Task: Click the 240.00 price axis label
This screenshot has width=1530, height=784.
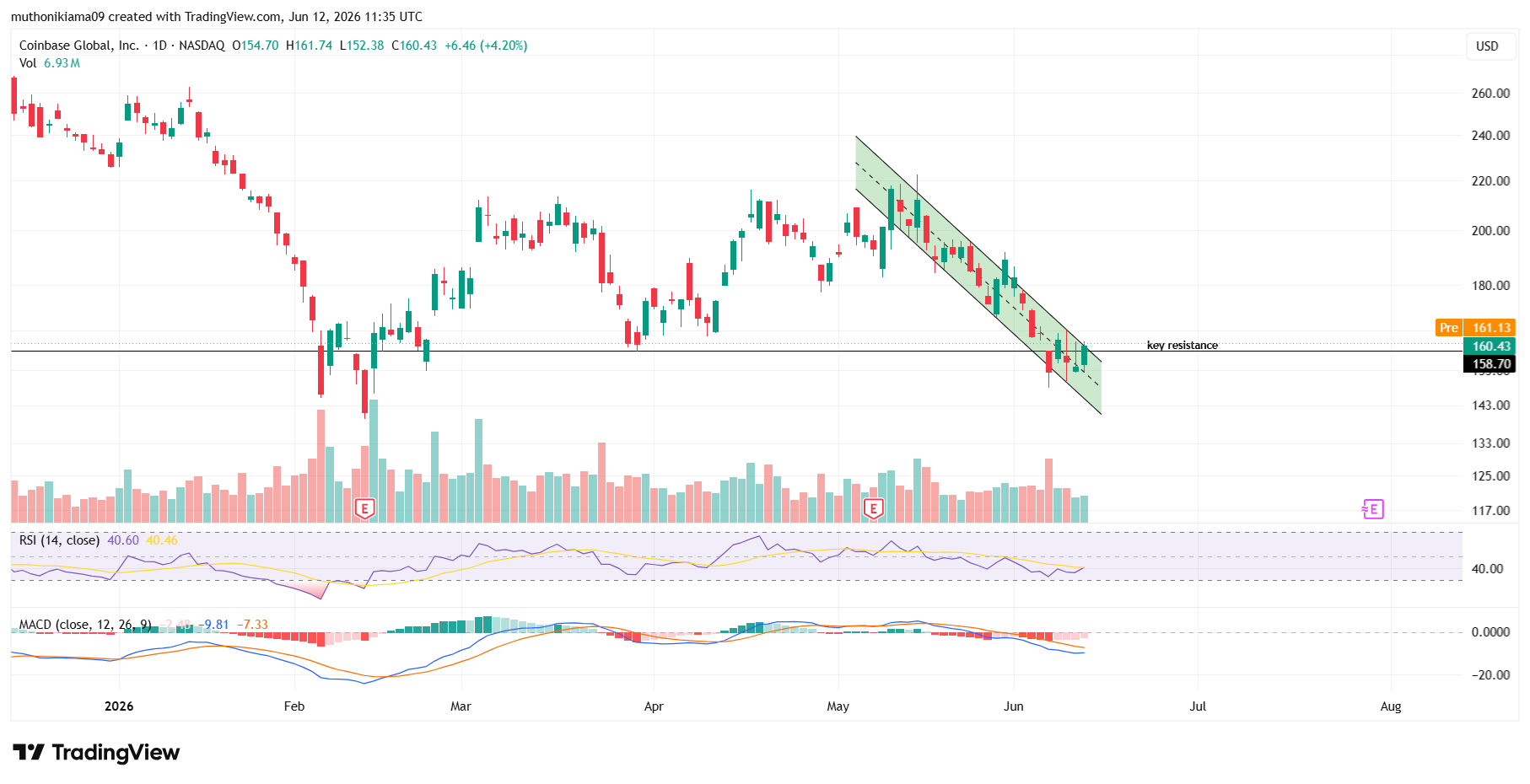Action: click(1490, 135)
